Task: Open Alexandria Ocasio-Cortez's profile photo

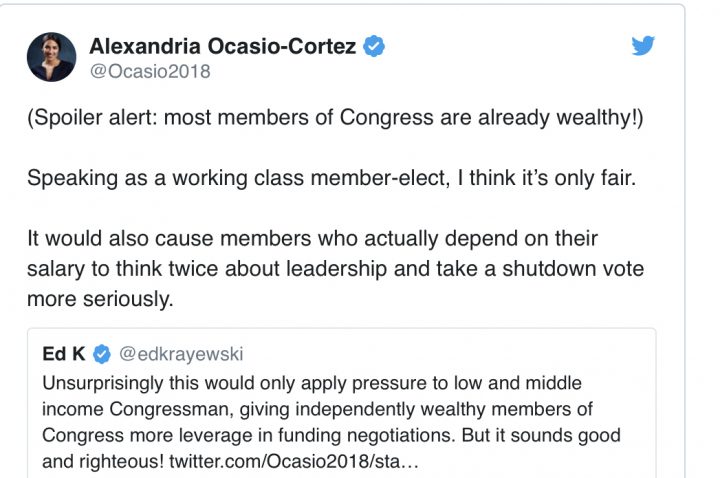Action: (50, 57)
